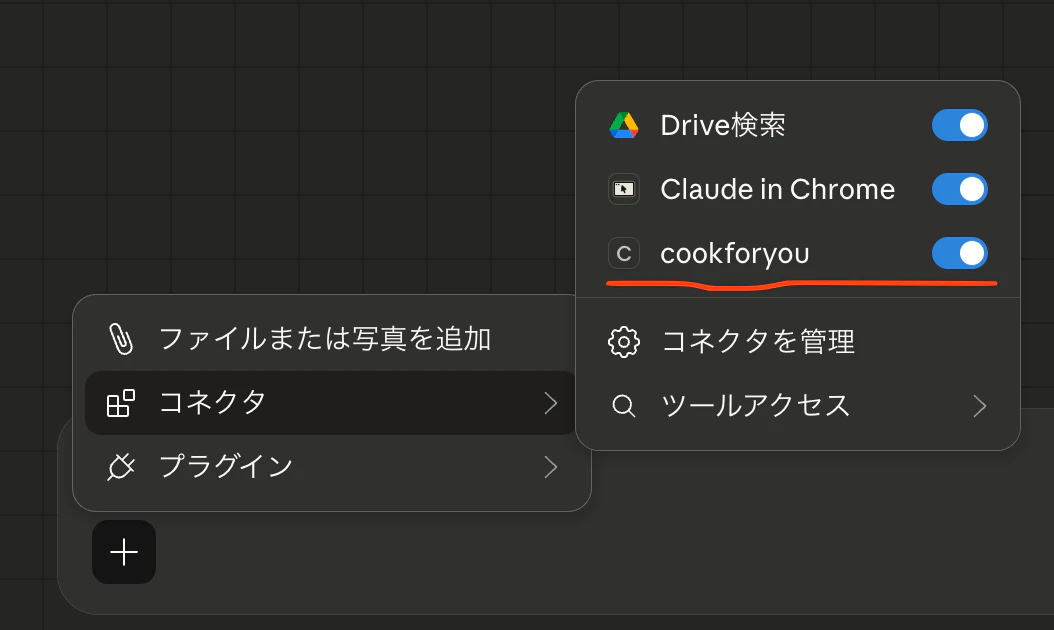Click the Claude in Chrome browser icon
1054x630 pixels.
(624, 190)
